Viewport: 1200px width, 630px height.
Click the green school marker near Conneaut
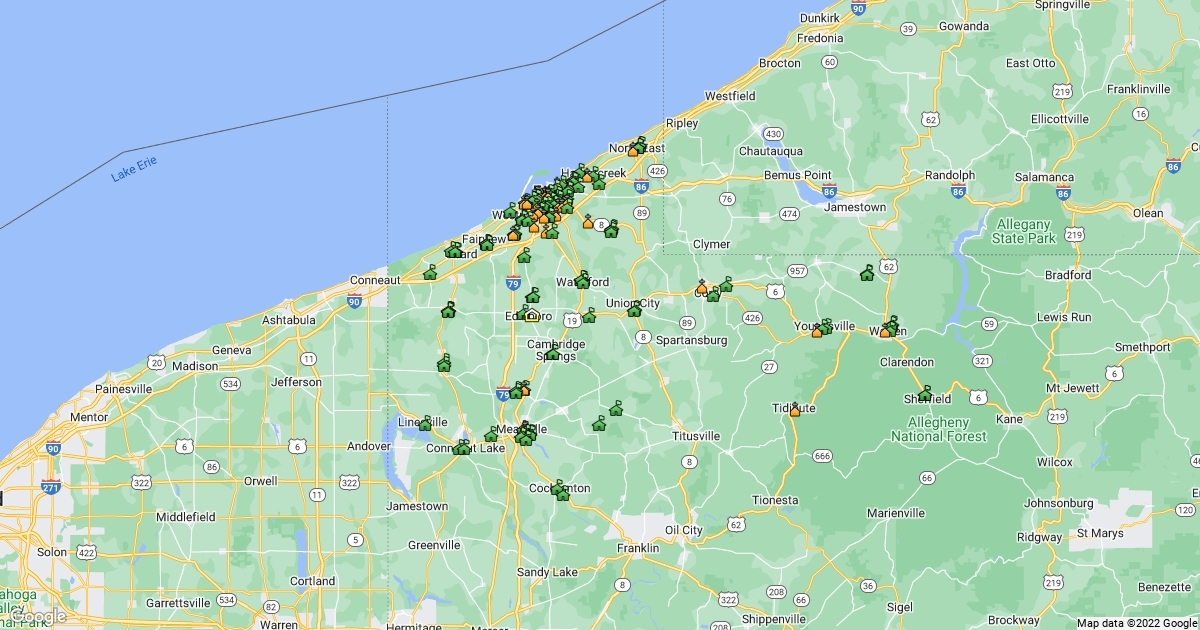point(431,273)
